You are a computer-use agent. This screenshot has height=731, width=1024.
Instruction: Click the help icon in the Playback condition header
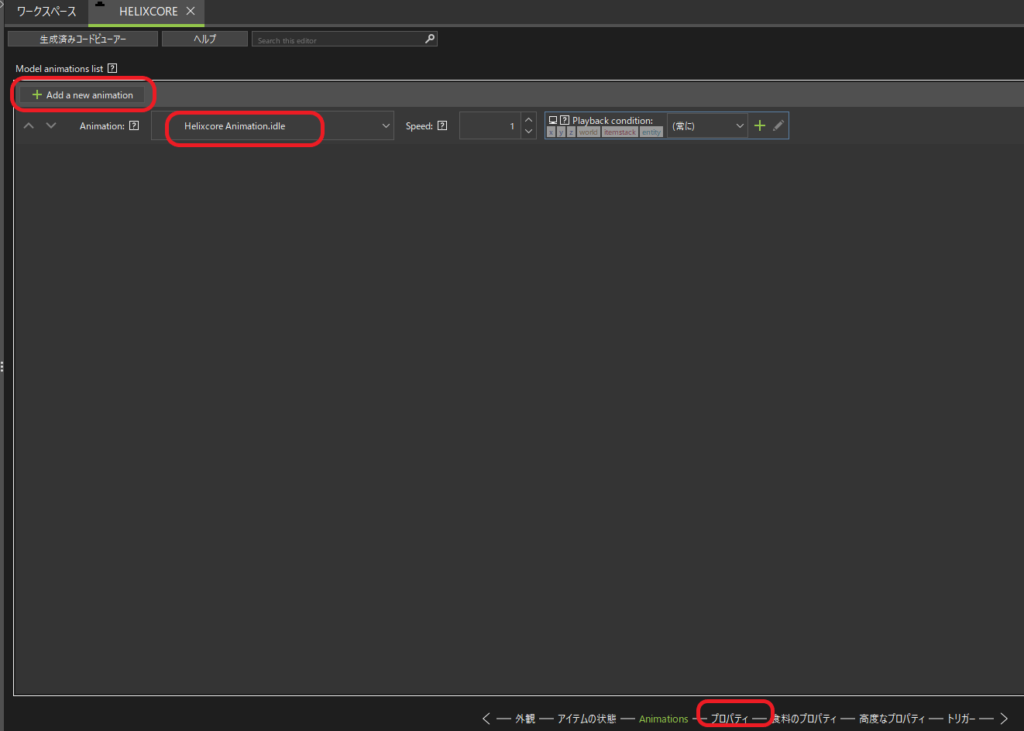pos(565,120)
